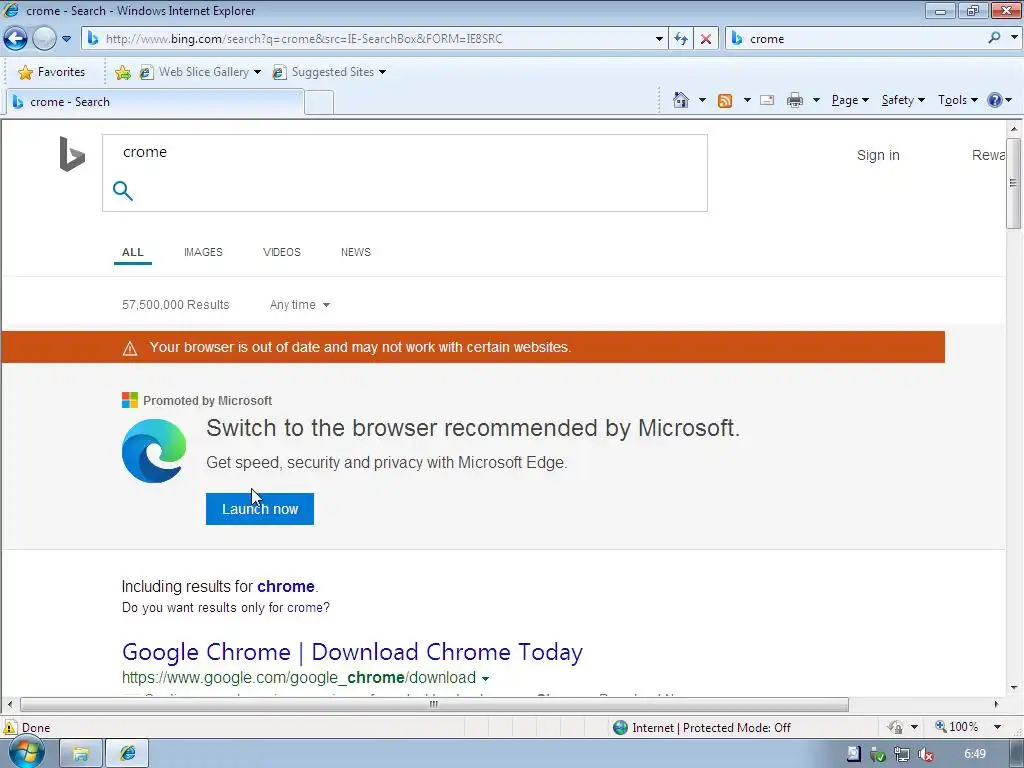
Task: Expand the Print dropdown arrow
Action: click(x=816, y=100)
